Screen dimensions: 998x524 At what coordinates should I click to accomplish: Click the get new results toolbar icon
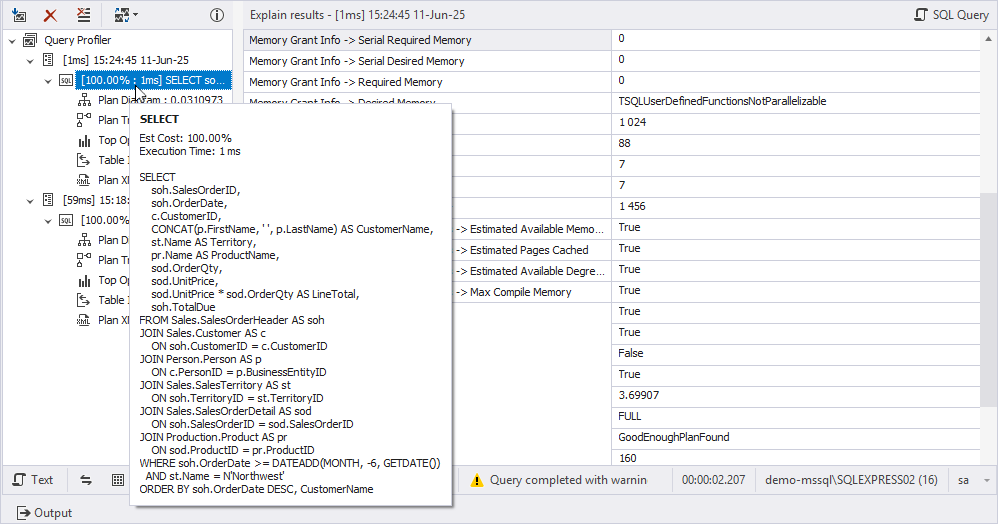coord(20,15)
